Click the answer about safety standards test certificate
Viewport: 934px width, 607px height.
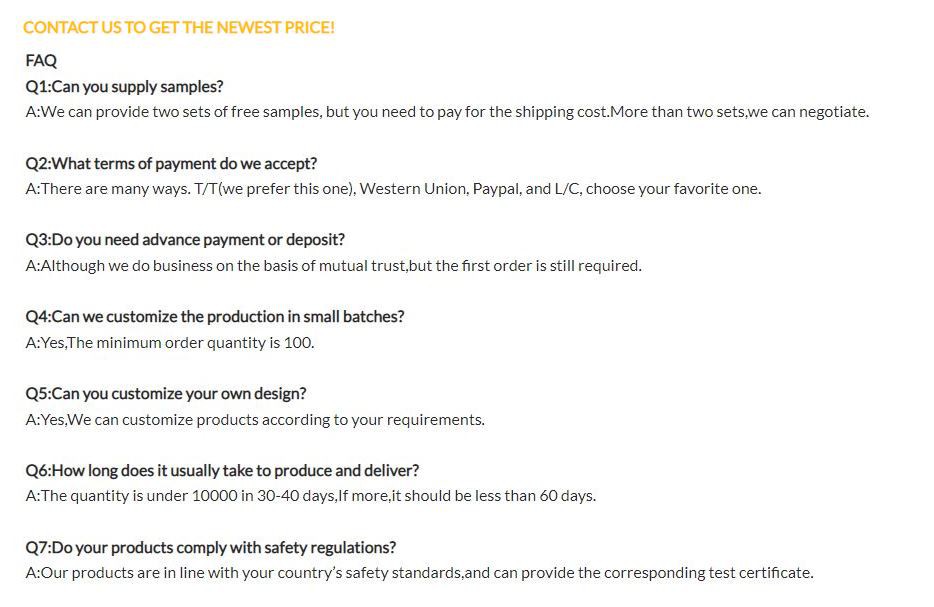click(x=419, y=573)
